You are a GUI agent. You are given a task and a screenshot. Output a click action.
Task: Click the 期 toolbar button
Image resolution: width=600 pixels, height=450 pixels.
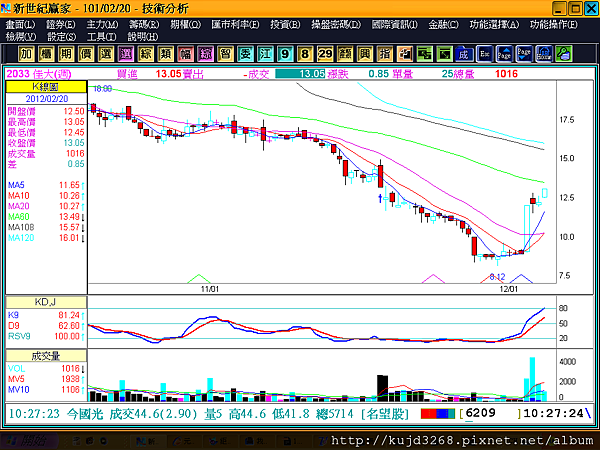66,54
